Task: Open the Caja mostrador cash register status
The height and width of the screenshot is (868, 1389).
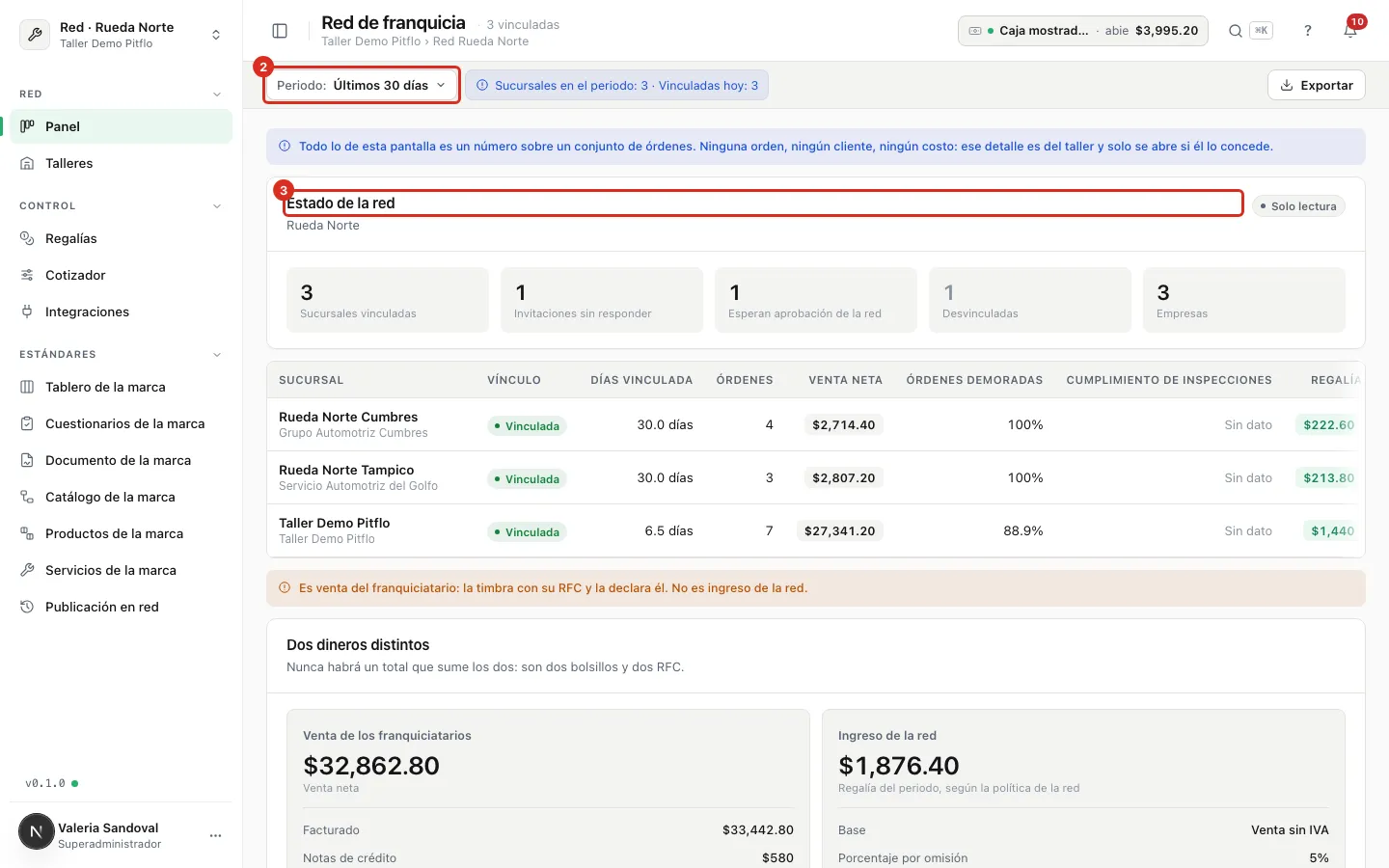Action: [1083, 31]
